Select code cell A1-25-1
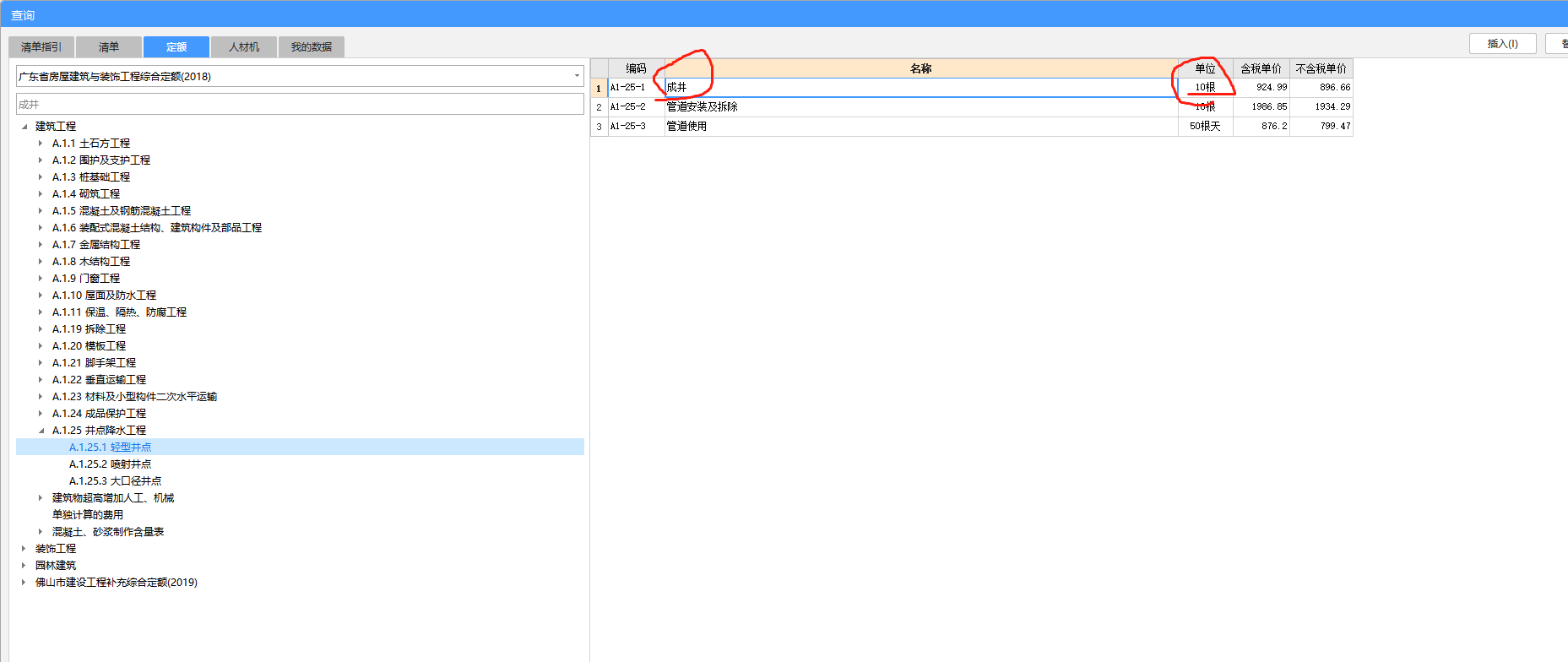The height and width of the screenshot is (662, 1568). pos(636,88)
